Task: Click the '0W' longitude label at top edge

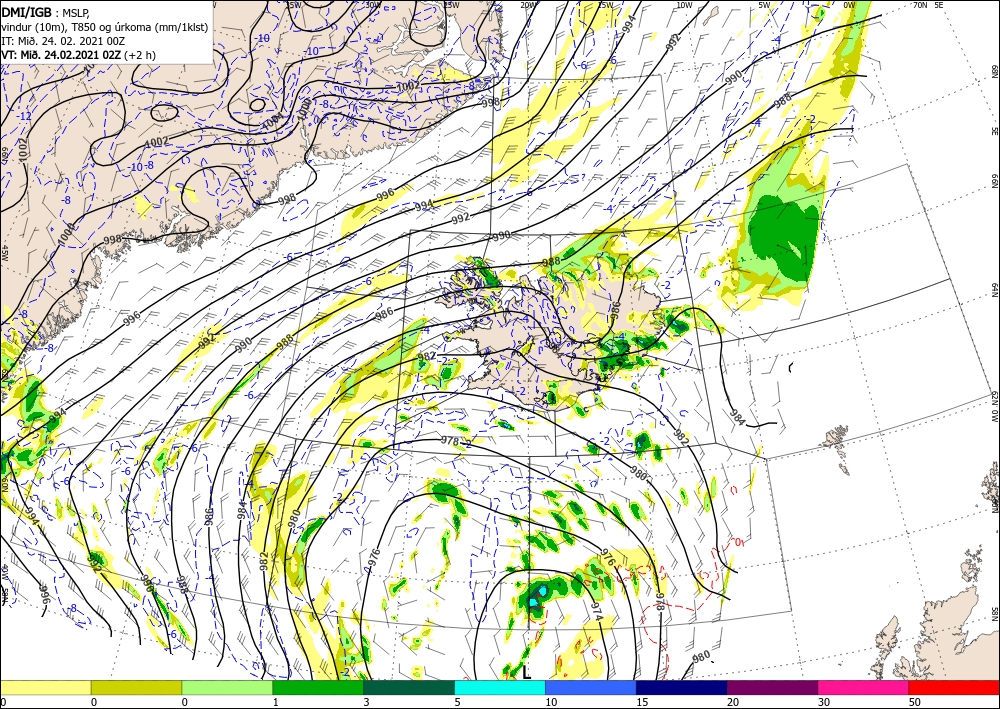Action: (849, 5)
